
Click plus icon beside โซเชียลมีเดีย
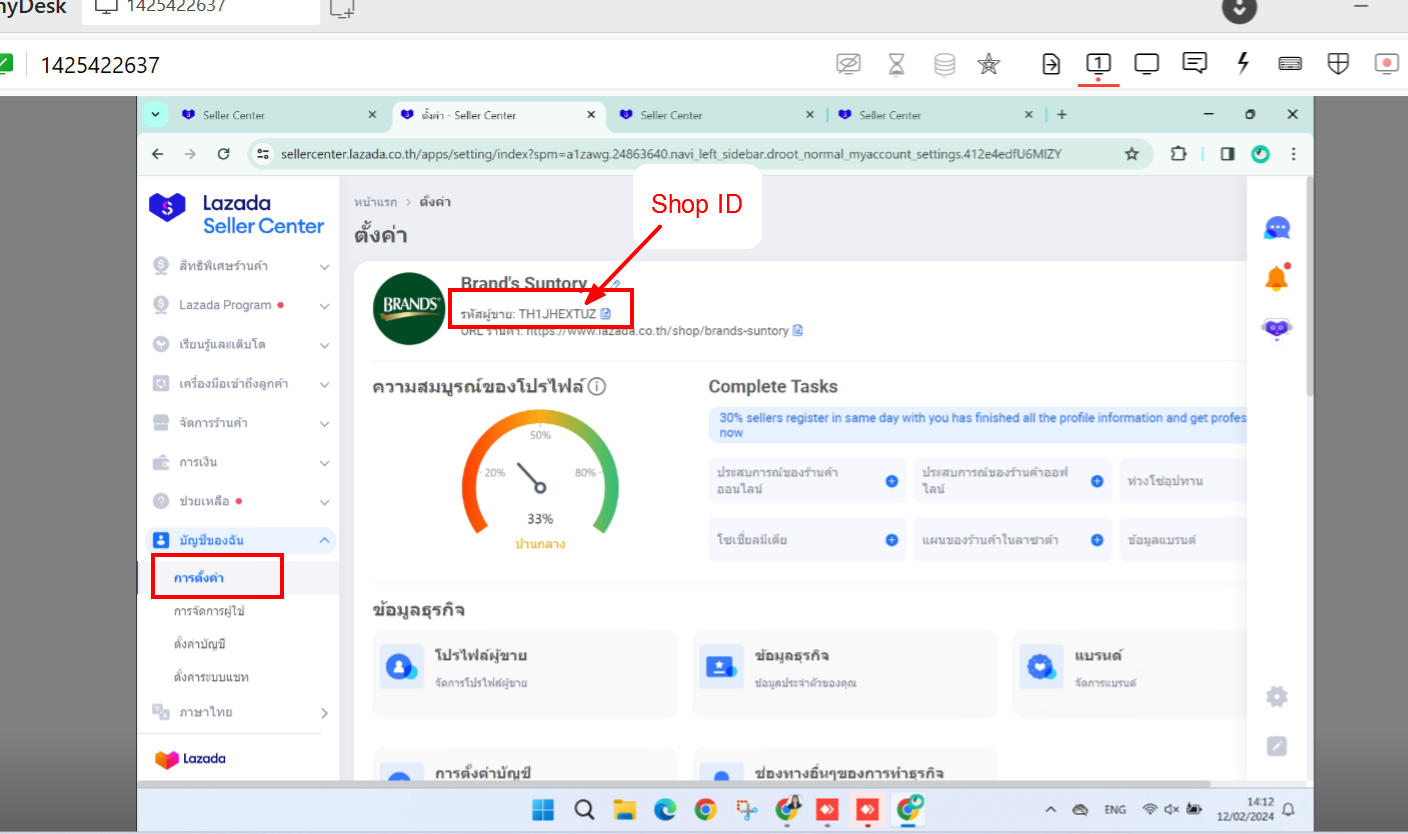pos(891,540)
